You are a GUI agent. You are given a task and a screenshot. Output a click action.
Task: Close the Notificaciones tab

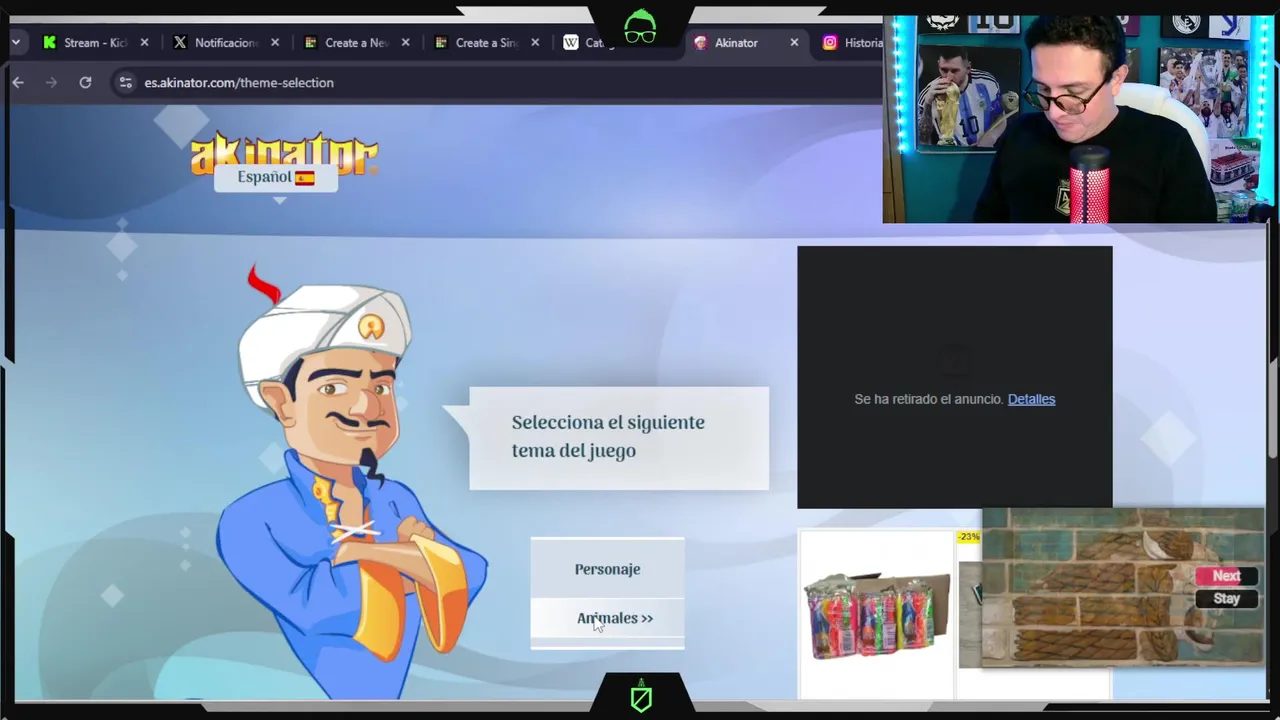pyautogui.click(x=275, y=42)
